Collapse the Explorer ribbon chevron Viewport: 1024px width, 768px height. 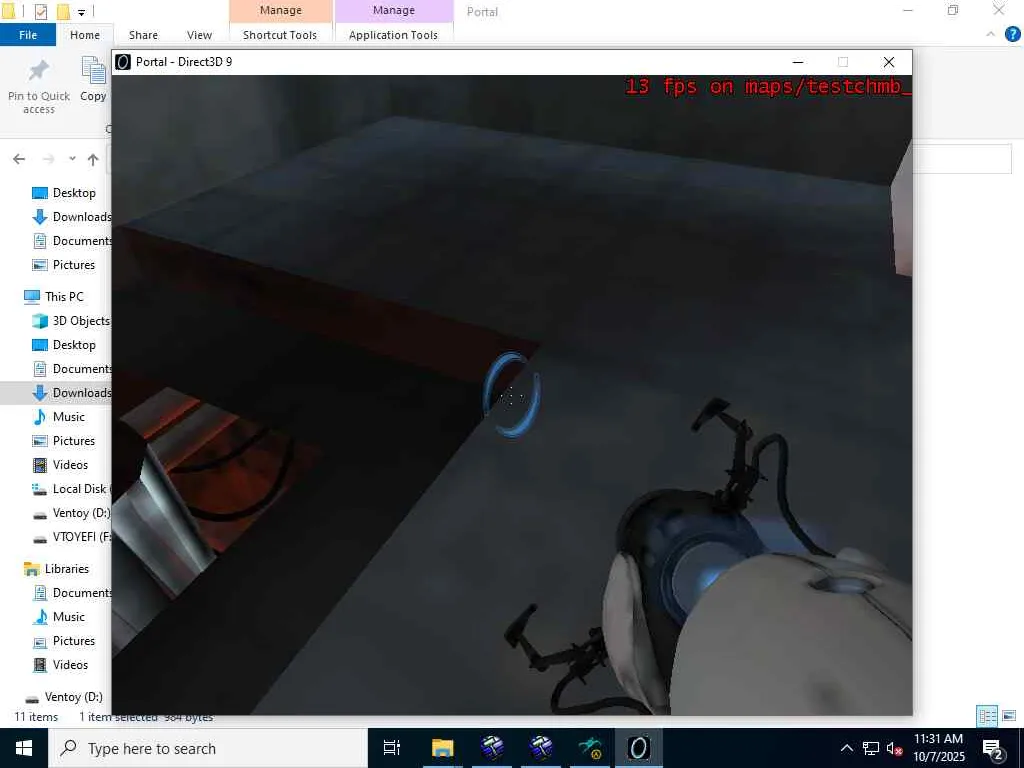coord(991,34)
